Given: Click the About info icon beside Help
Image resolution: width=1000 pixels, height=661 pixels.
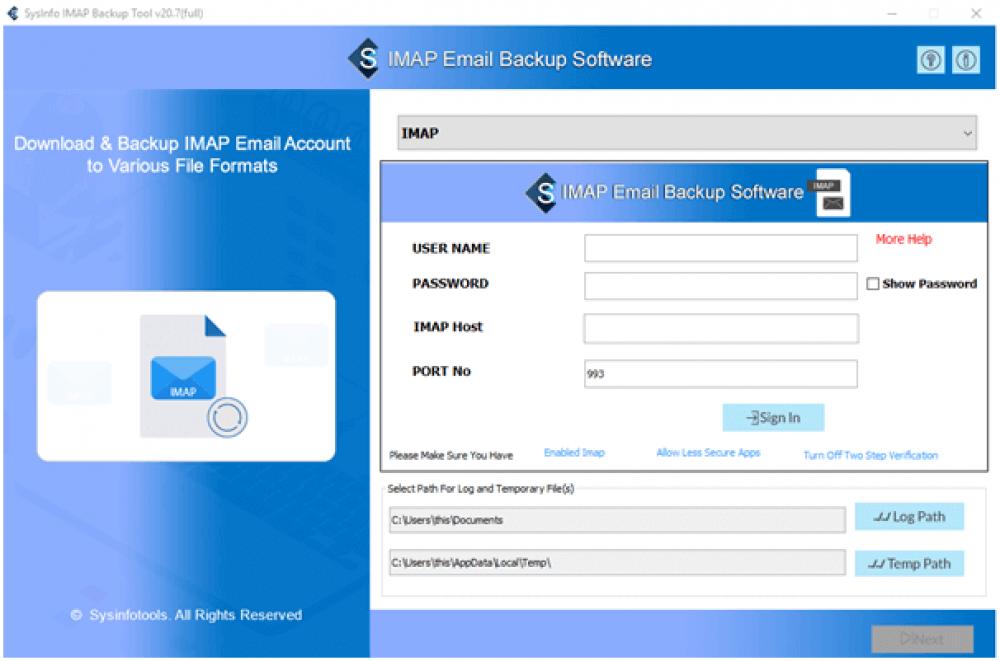Looking at the screenshot, I should coord(966,59).
